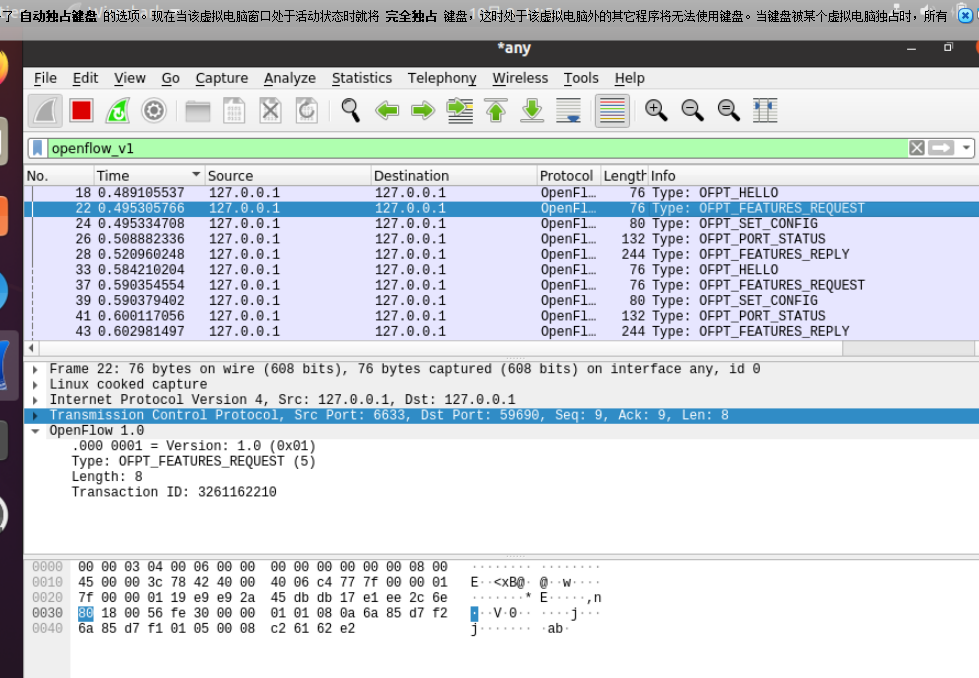Sort packets by No. column header
This screenshot has width=979, height=678.
tap(59, 175)
